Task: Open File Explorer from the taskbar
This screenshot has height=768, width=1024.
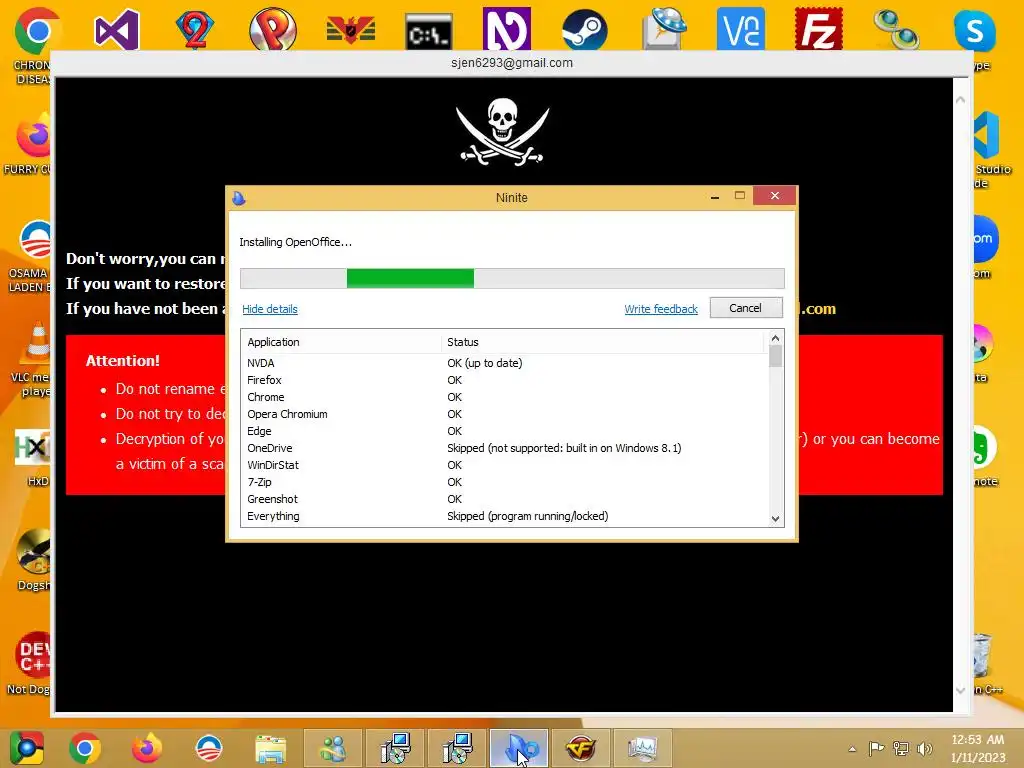Action: (x=270, y=748)
